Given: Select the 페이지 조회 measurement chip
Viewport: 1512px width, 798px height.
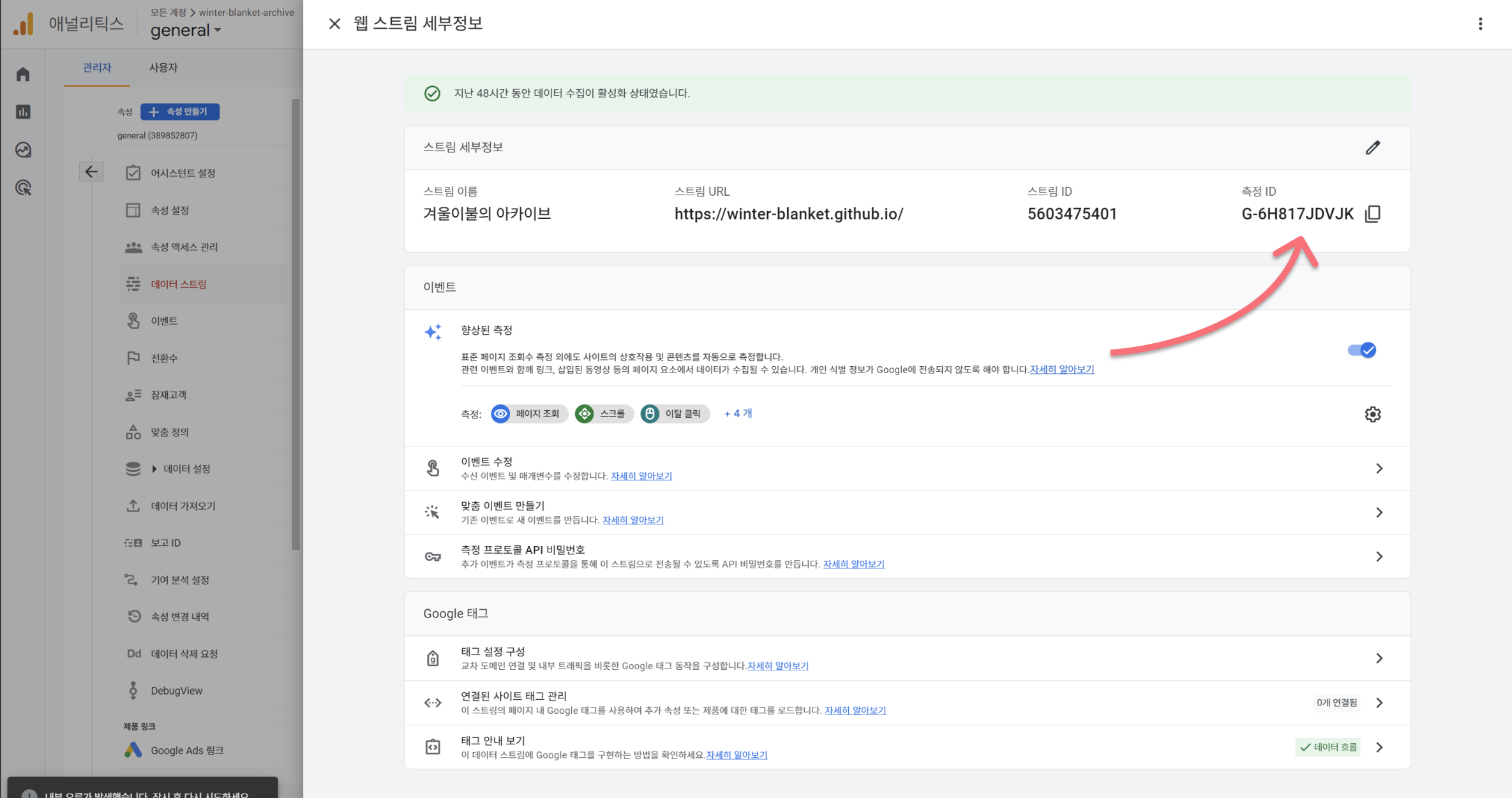Looking at the screenshot, I should click(x=529, y=414).
